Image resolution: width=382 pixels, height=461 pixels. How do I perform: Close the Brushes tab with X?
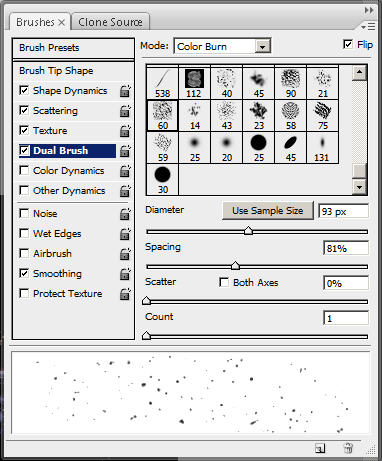tap(62, 23)
